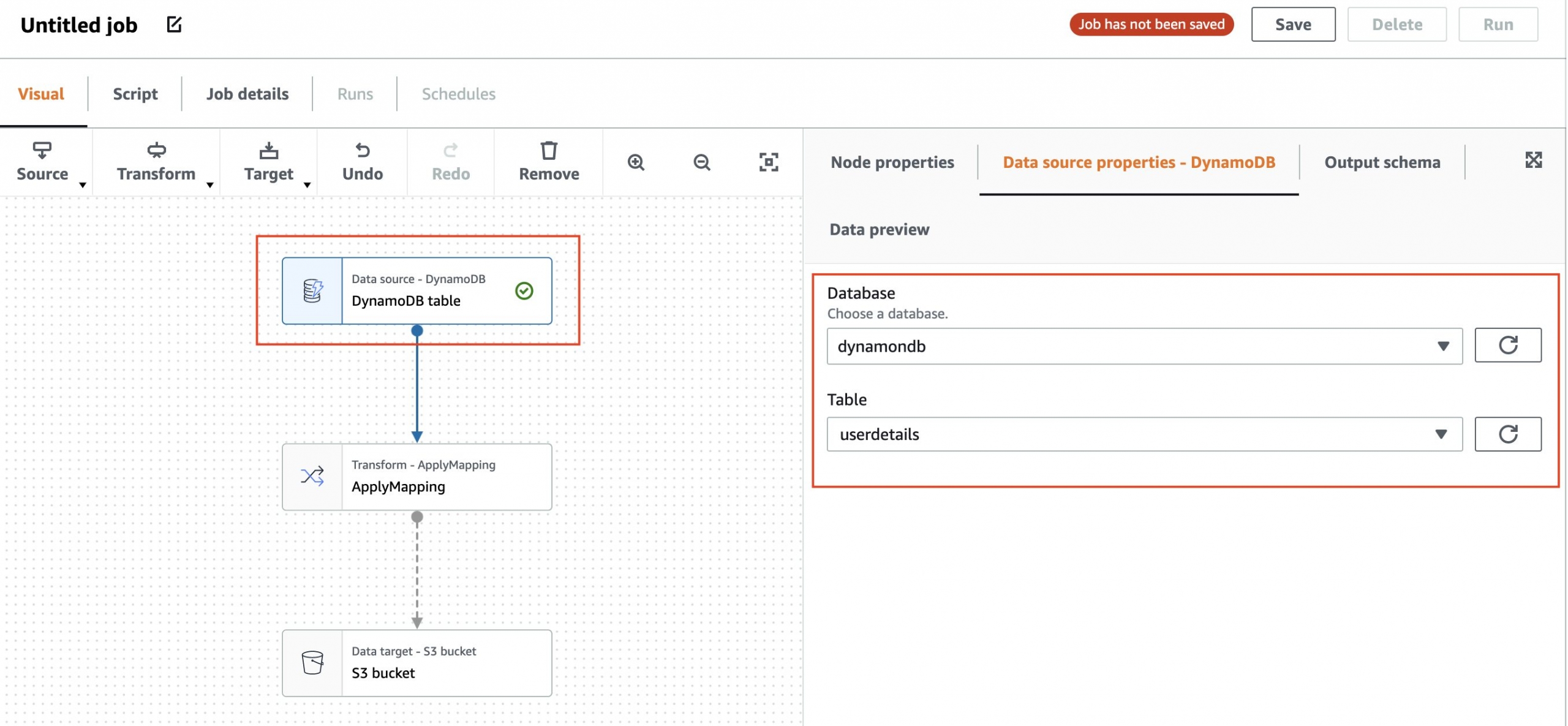
Task: Click the Redo toolbar button
Action: pyautogui.click(x=451, y=162)
